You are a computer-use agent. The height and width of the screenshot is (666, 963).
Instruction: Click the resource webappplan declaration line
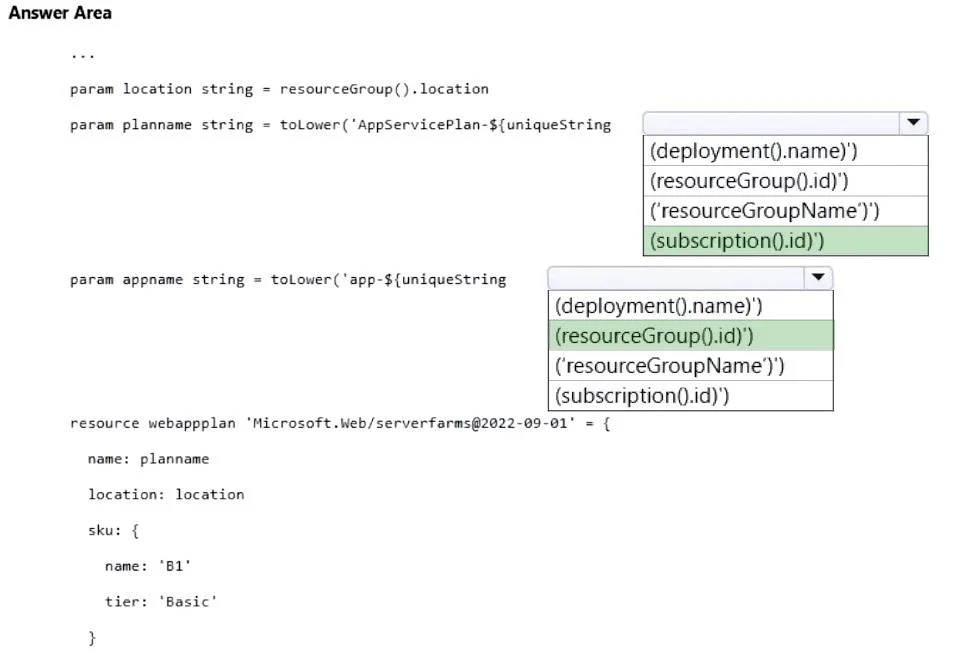click(340, 423)
